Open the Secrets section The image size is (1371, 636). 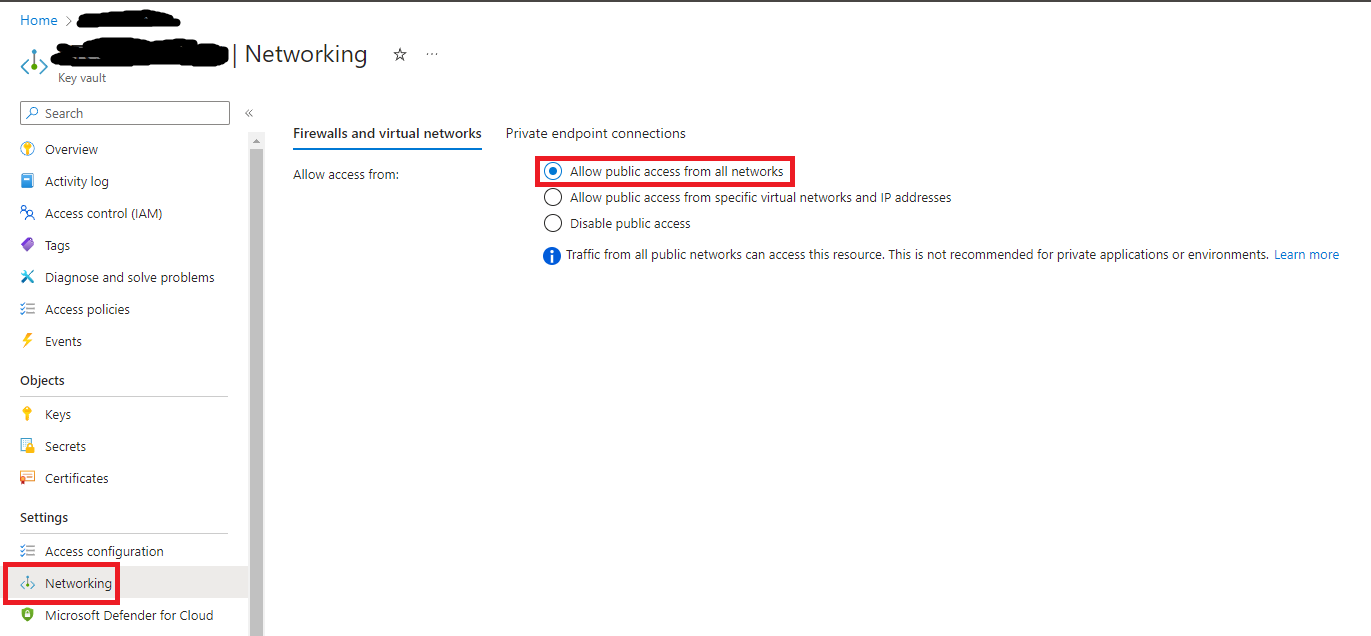(66, 445)
